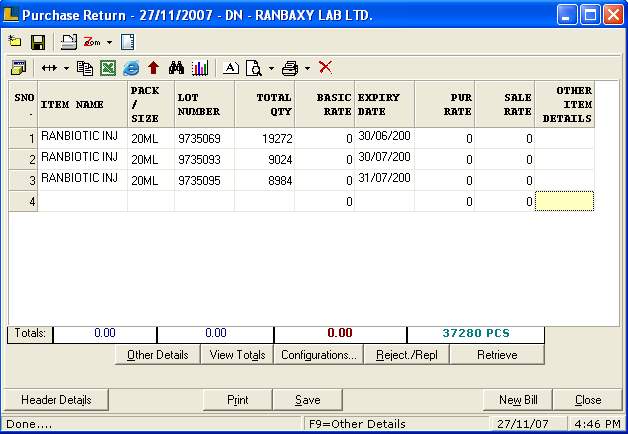Viewport: 628px width, 434px height.
Task: Click the Internet Explorer icon
Action: pyautogui.click(x=131, y=68)
